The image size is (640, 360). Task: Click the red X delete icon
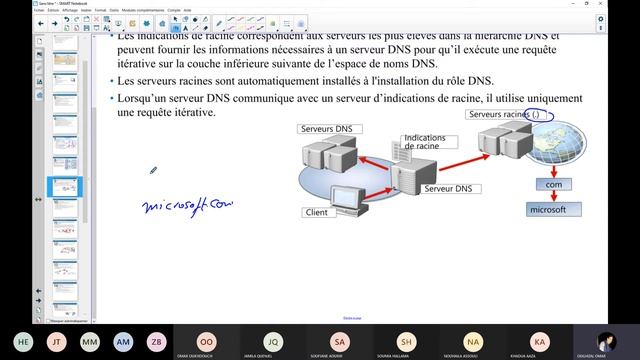click(x=96, y=19)
